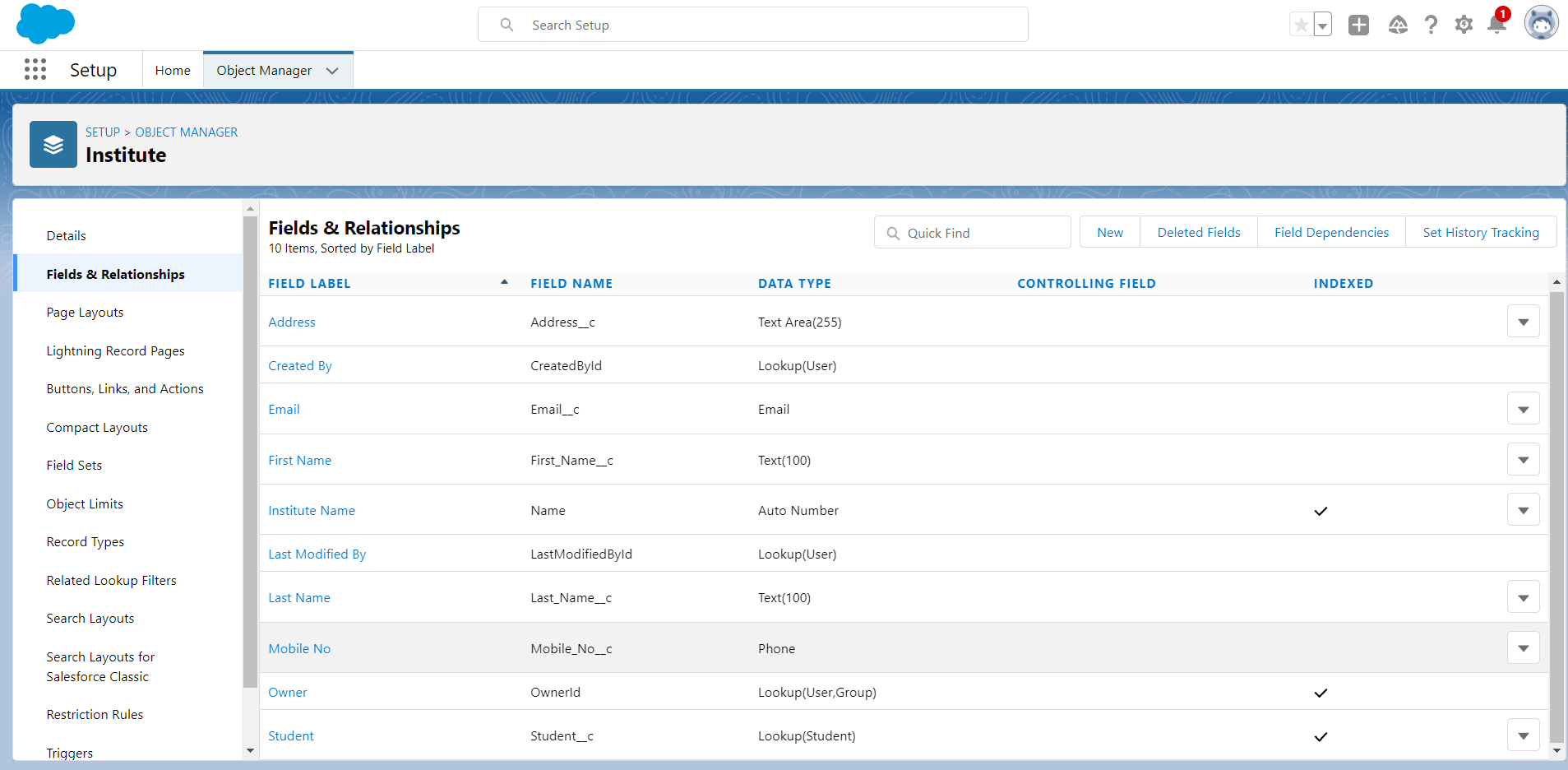The width and height of the screenshot is (1568, 770).
Task: Open the user profile avatar
Action: tap(1541, 24)
